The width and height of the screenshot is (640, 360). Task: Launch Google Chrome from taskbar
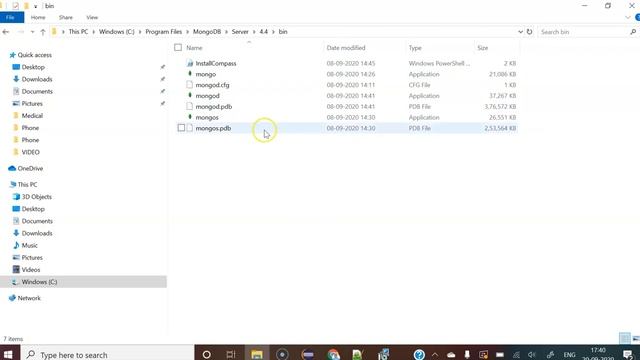(x=333, y=354)
